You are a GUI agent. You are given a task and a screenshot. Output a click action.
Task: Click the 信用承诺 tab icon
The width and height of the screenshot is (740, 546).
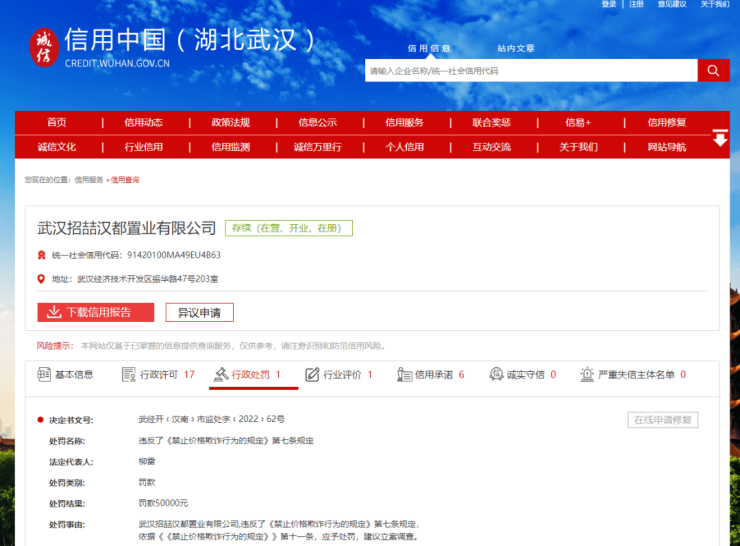click(404, 375)
